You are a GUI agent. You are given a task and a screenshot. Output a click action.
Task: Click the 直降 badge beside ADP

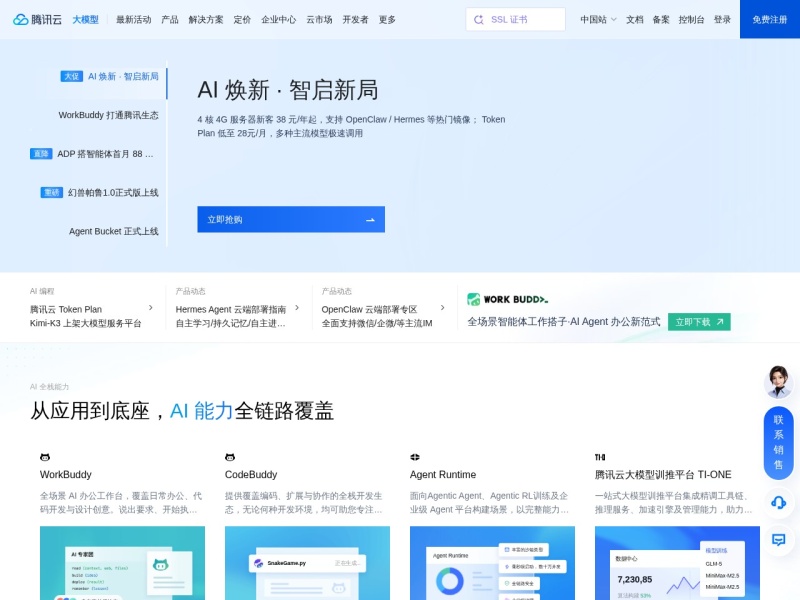41,154
